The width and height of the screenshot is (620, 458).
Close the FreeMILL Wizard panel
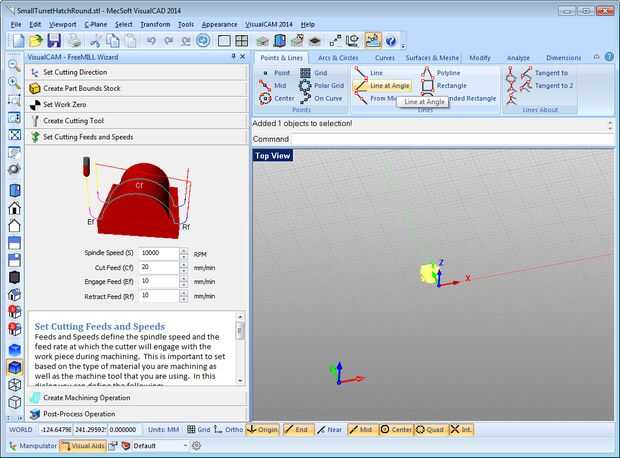click(243, 57)
